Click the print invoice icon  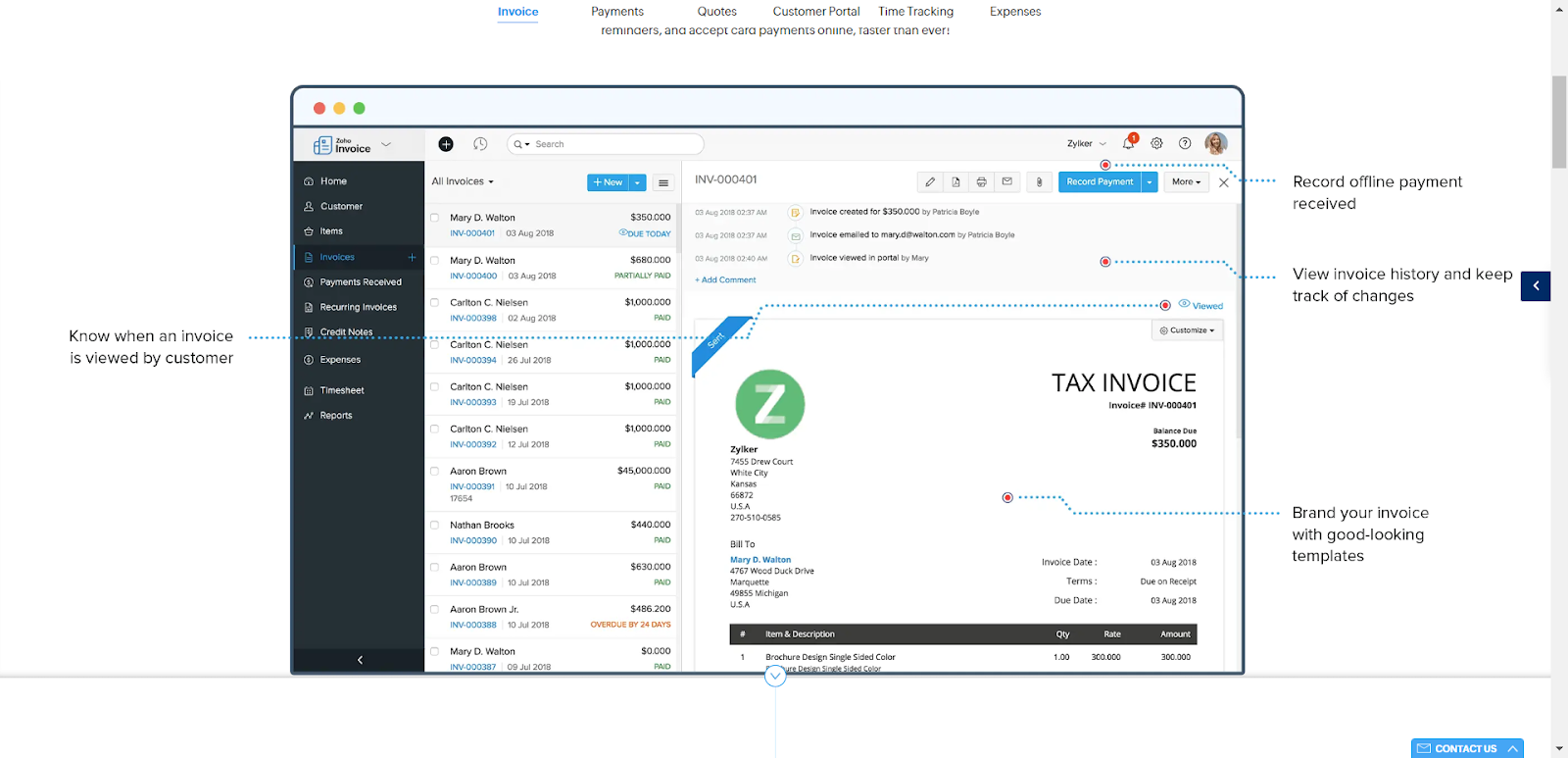pos(981,182)
